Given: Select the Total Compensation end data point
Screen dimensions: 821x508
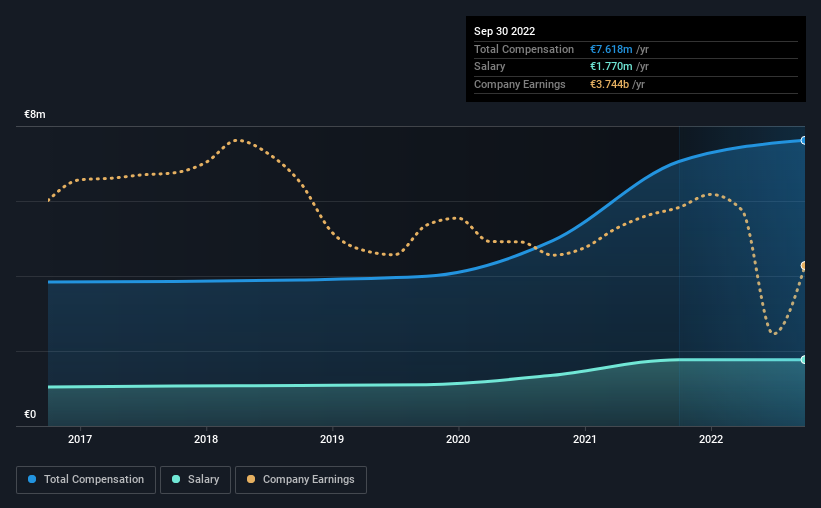Looking at the screenshot, I should pos(804,140).
